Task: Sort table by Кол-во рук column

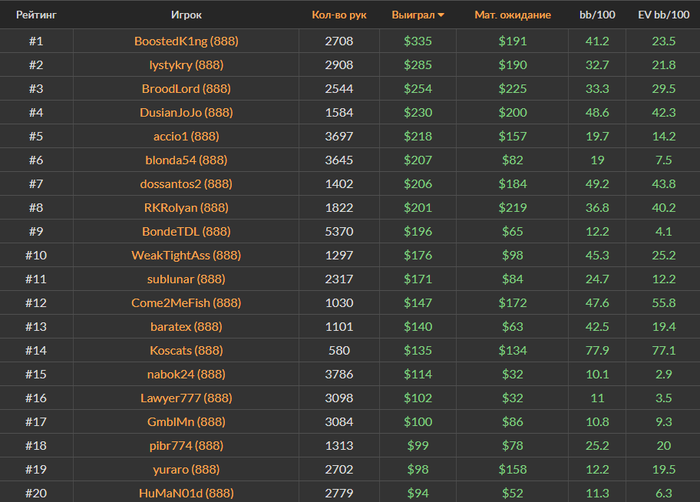Action: [x=339, y=15]
